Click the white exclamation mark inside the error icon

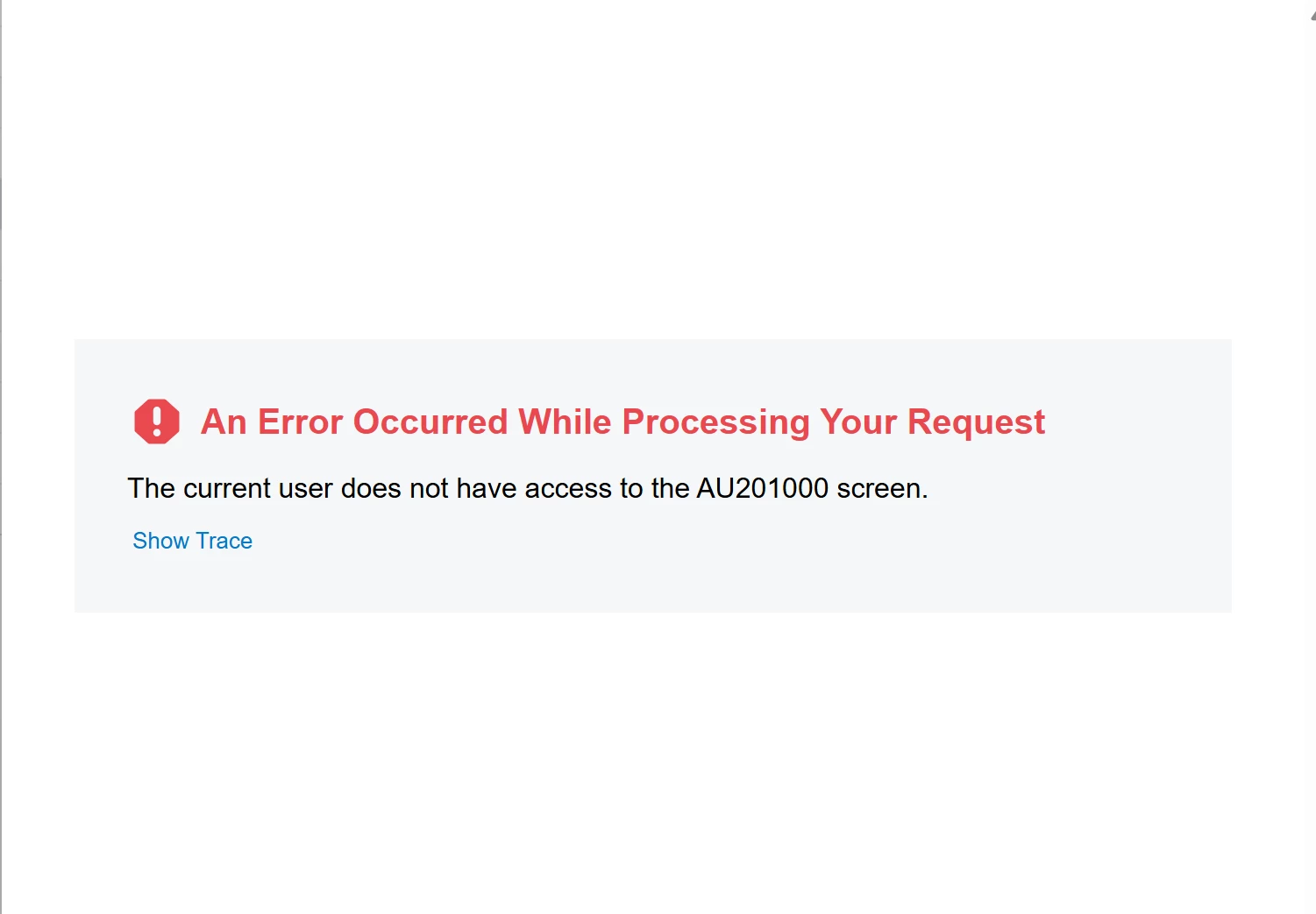(x=157, y=422)
